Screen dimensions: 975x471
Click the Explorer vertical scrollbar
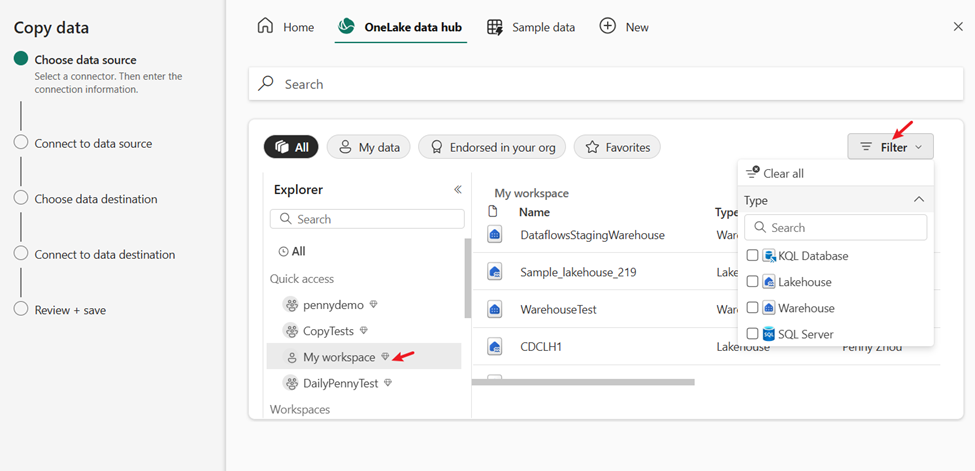pyautogui.click(x=468, y=277)
